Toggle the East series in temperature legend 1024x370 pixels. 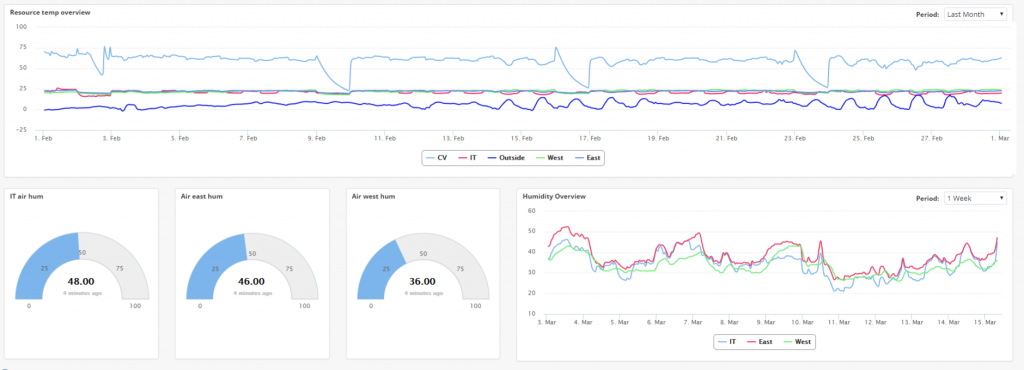pos(587,157)
